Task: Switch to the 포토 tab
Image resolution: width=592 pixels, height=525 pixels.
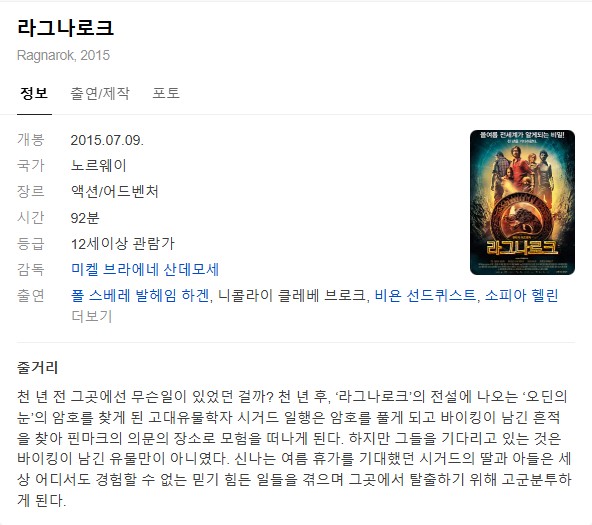Action: coord(166,93)
